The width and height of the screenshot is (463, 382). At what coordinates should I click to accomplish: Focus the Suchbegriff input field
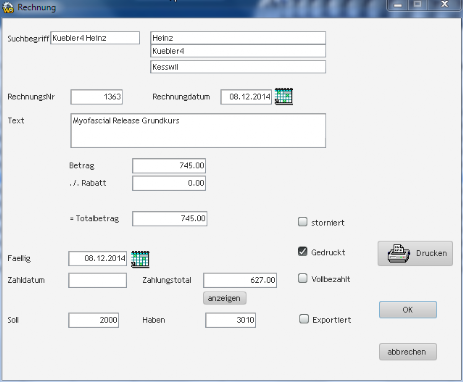coord(95,38)
